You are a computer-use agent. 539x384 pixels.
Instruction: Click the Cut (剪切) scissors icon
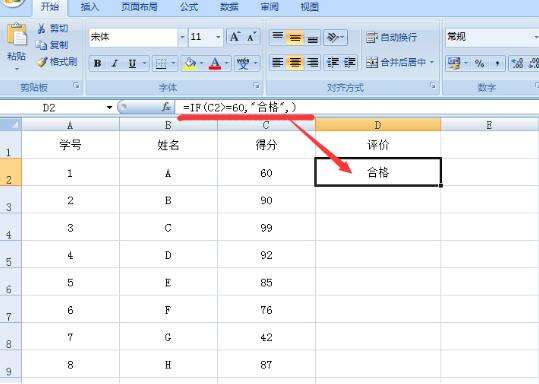(x=42, y=29)
